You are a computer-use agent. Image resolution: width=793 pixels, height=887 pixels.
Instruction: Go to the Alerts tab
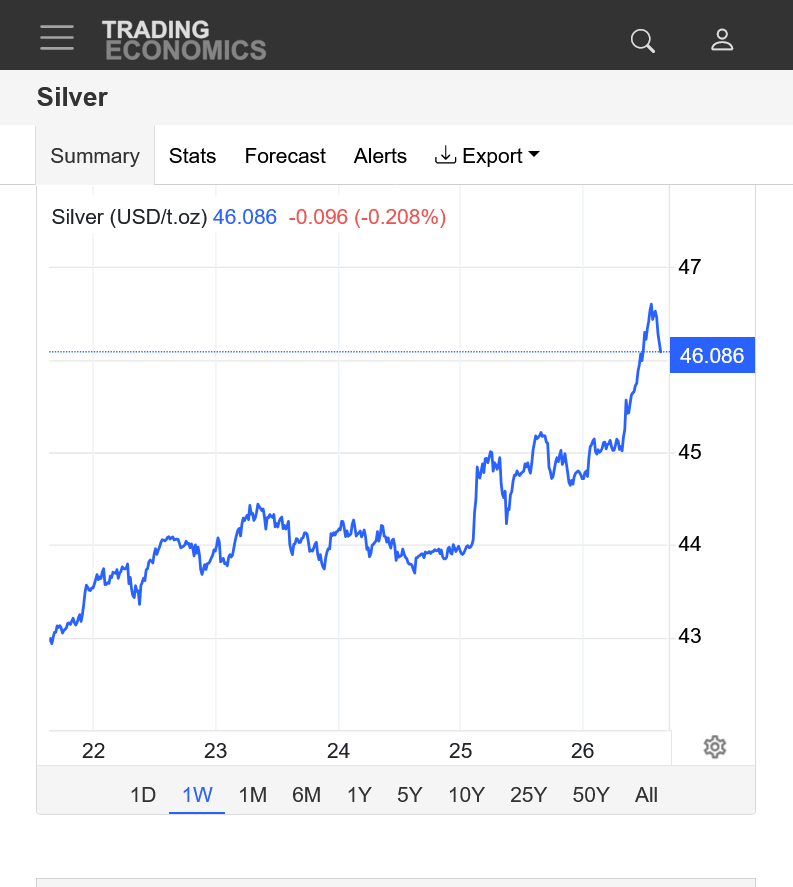pyautogui.click(x=380, y=156)
